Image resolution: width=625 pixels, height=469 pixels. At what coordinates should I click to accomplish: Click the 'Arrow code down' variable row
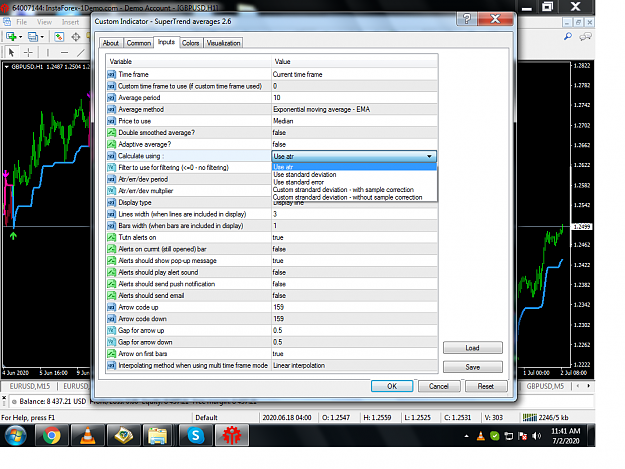pos(189,319)
